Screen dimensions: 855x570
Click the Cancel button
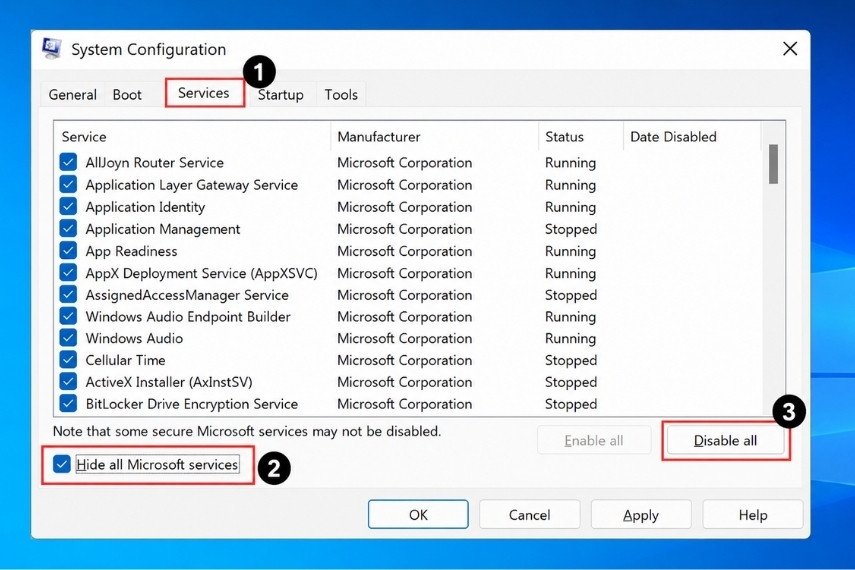529,514
